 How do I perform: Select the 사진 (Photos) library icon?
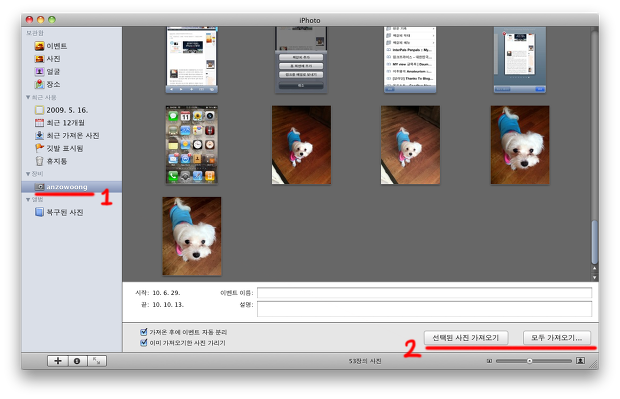point(39,59)
